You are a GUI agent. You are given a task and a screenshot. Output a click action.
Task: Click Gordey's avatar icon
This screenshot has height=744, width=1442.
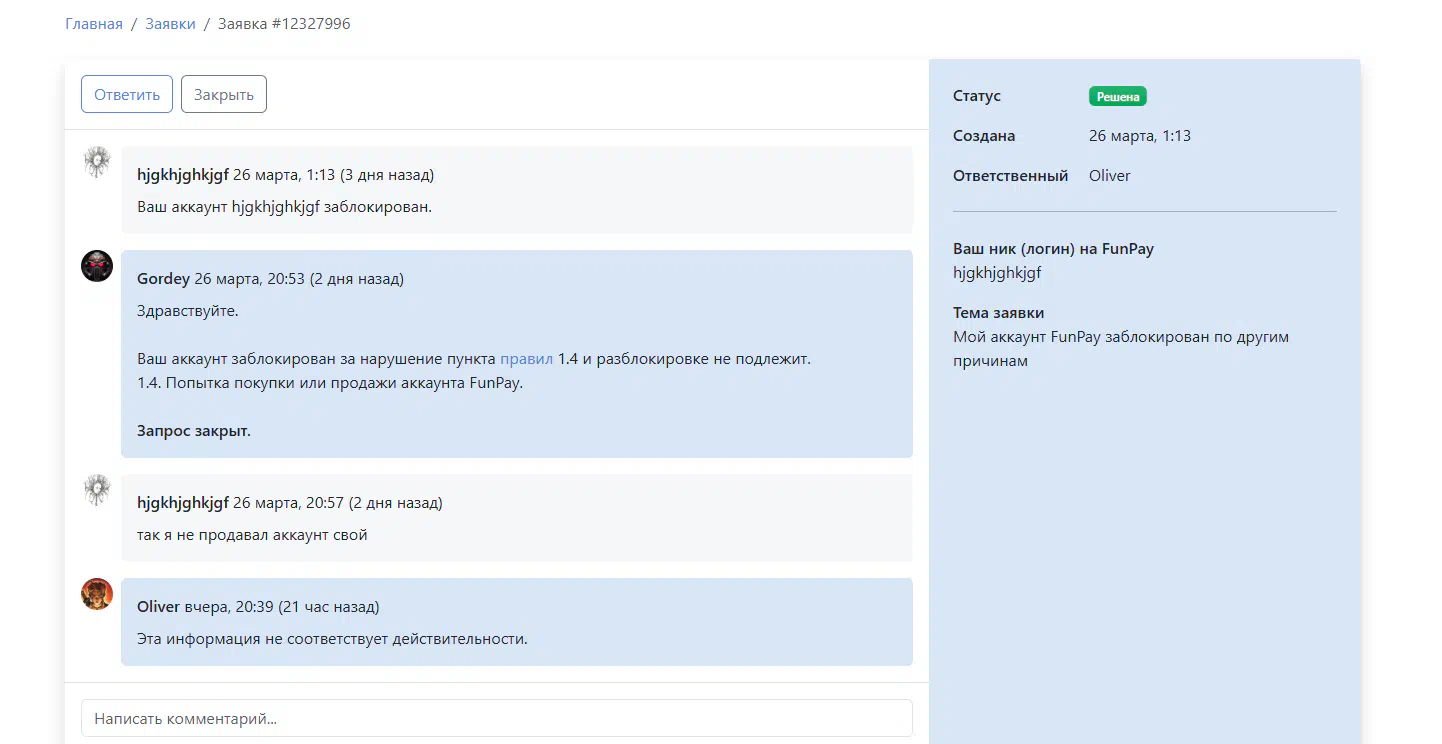[97, 266]
